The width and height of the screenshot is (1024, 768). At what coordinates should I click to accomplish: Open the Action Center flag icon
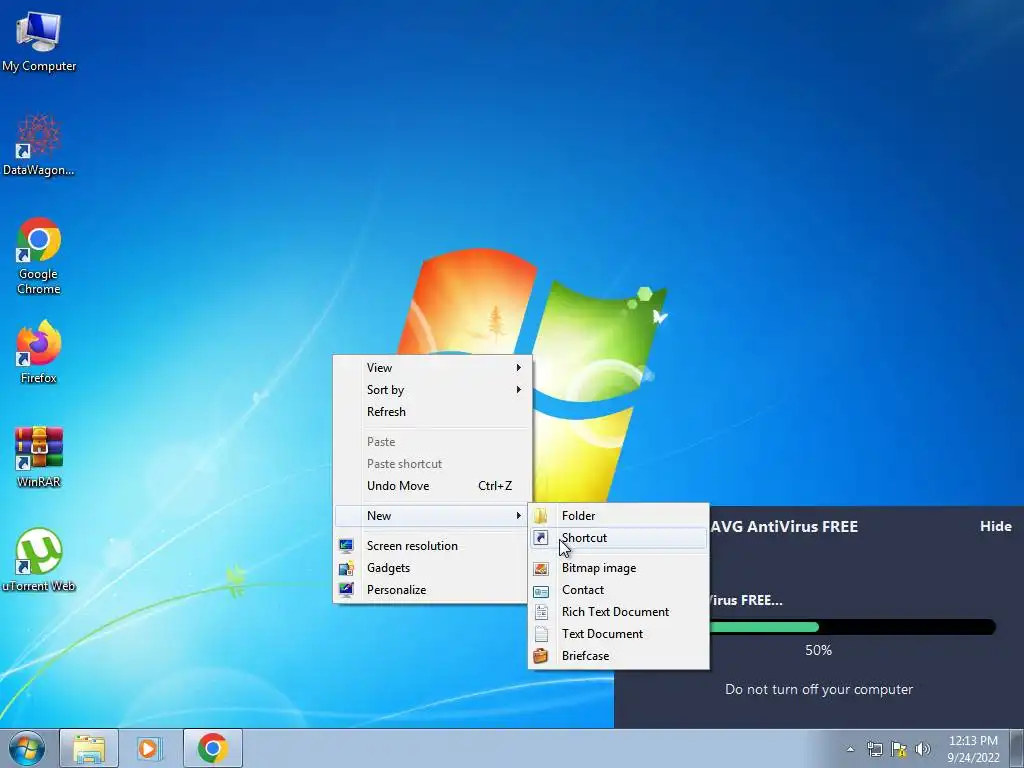[899, 749]
